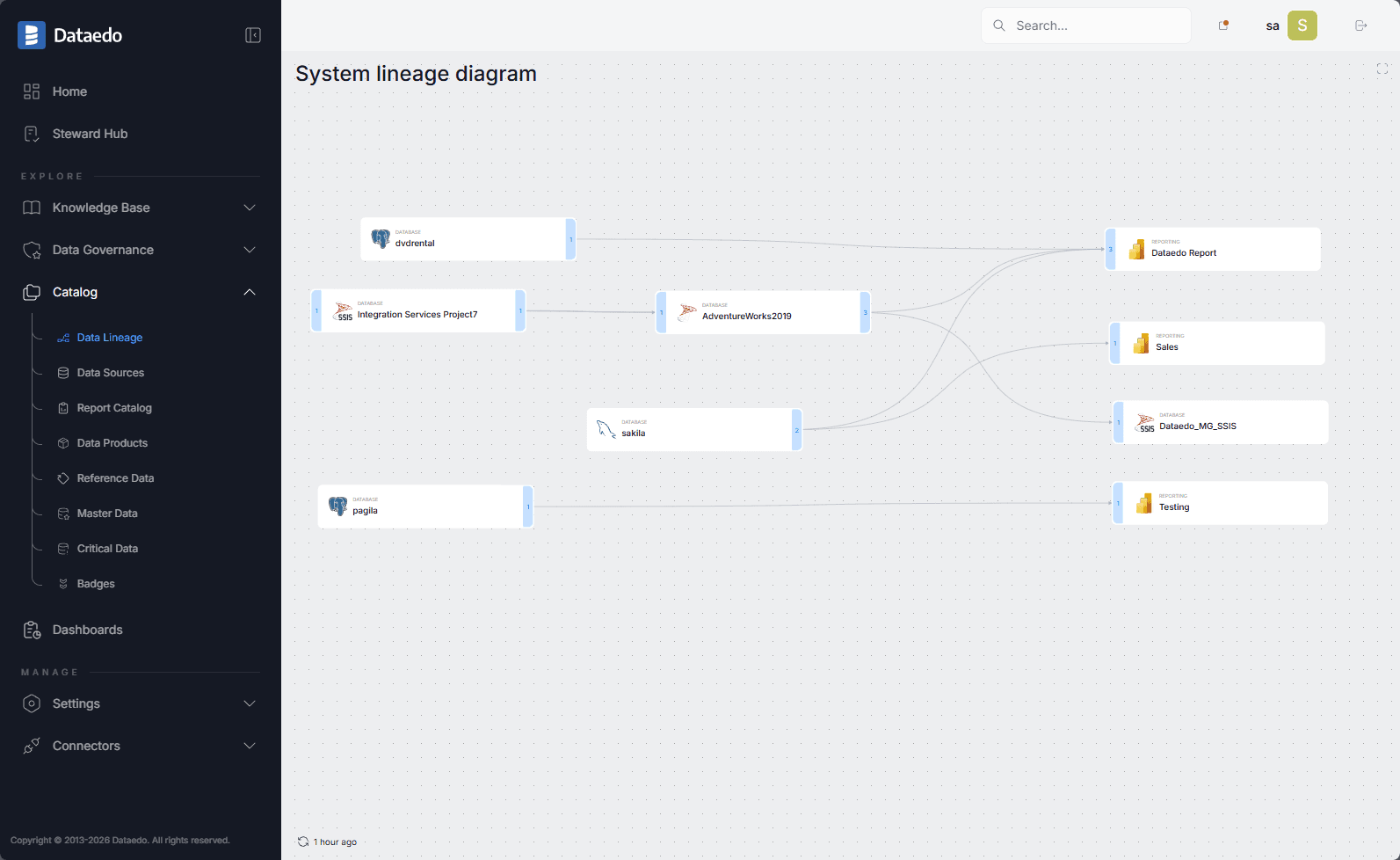Click the MySQL dolphin icon on sakila
This screenshot has height=860, width=1400.
(606, 429)
